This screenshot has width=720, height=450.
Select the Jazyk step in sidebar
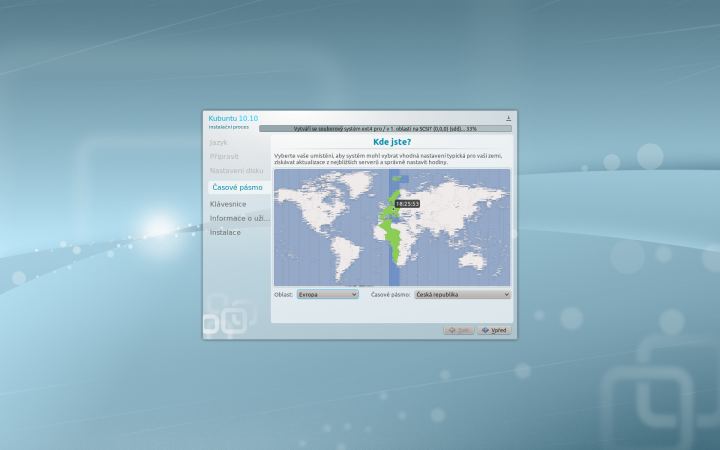(x=219, y=143)
